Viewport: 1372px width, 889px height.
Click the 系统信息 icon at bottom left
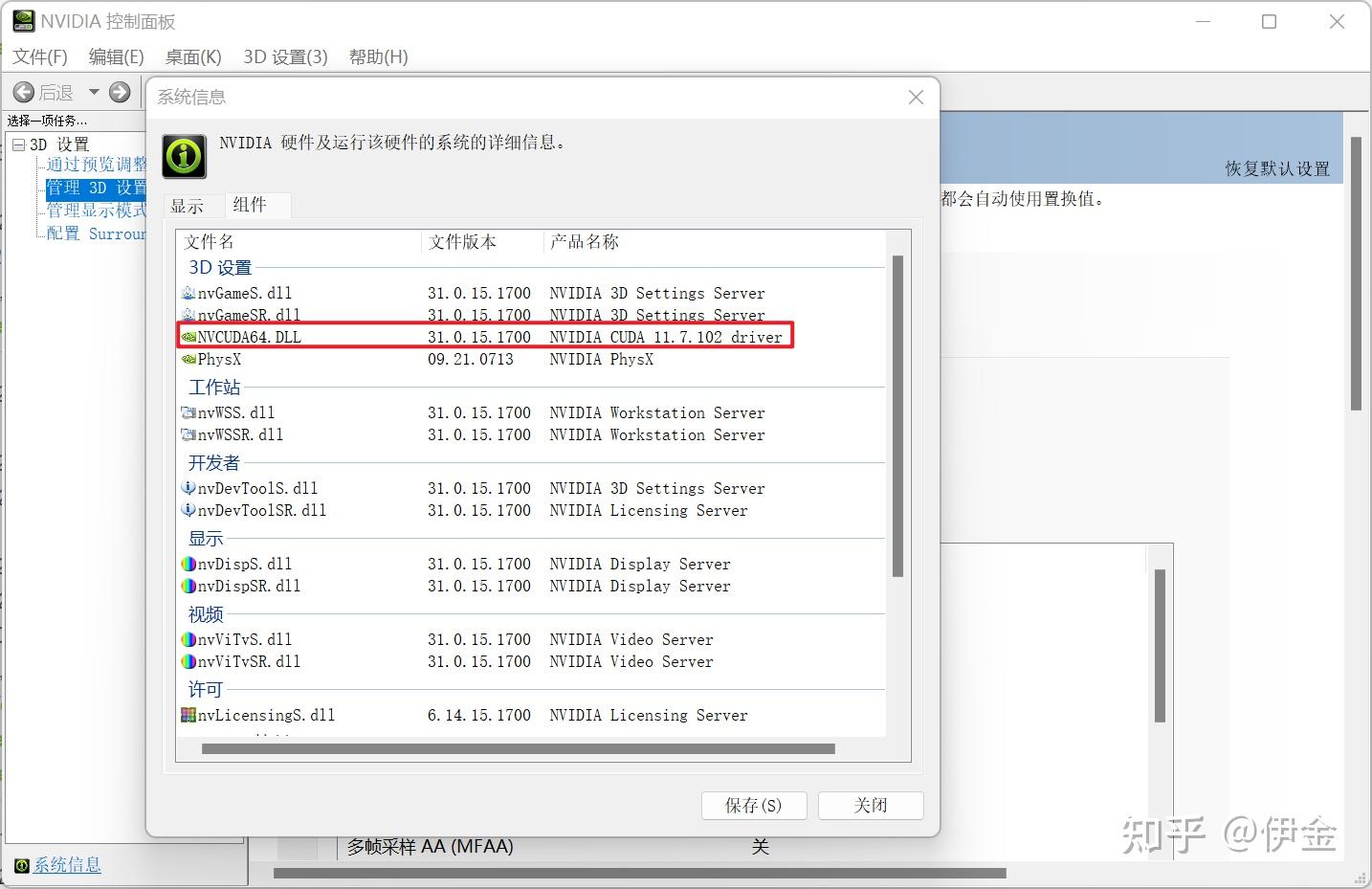pos(19,865)
